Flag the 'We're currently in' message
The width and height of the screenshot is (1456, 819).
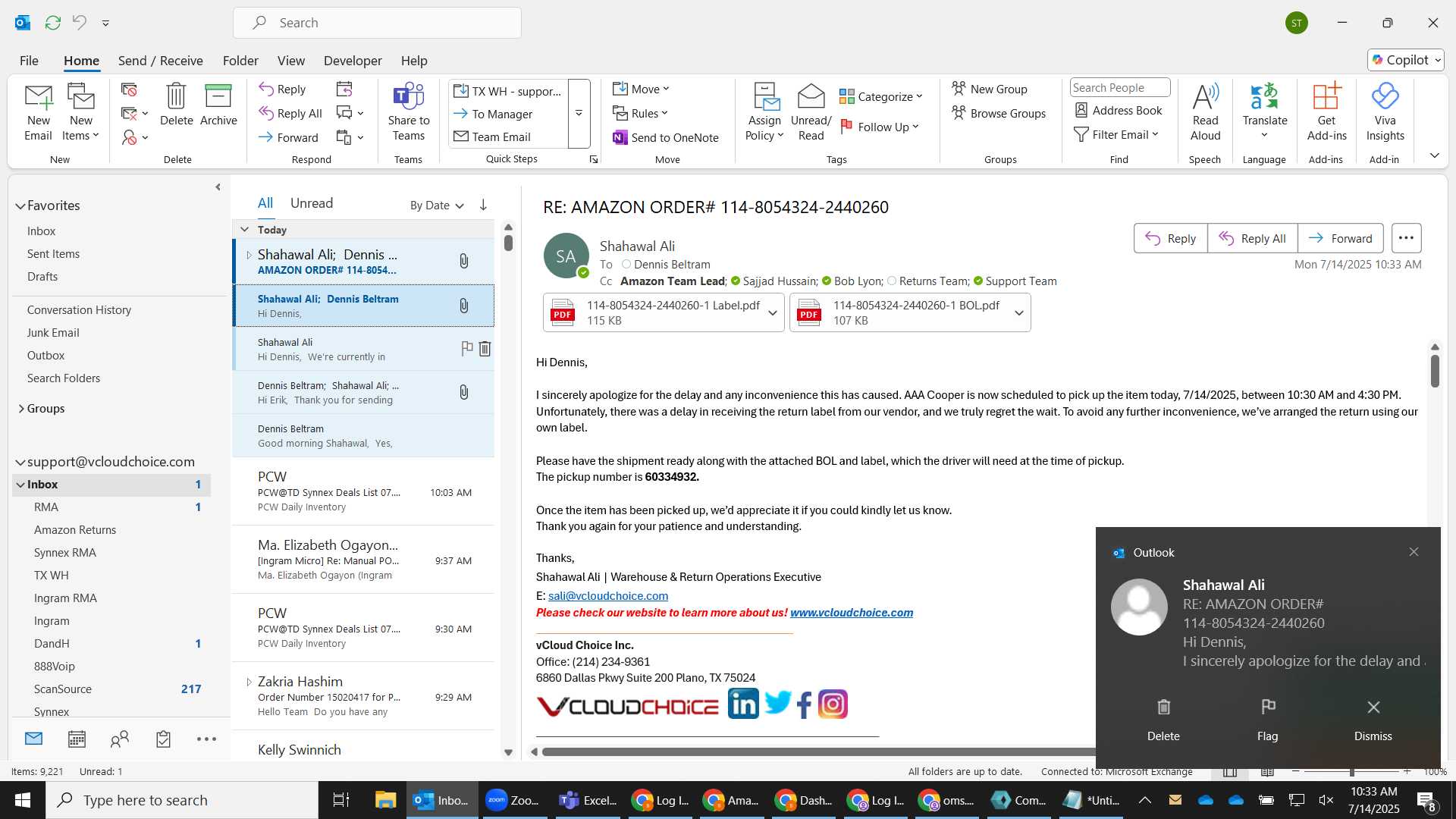coord(467,348)
